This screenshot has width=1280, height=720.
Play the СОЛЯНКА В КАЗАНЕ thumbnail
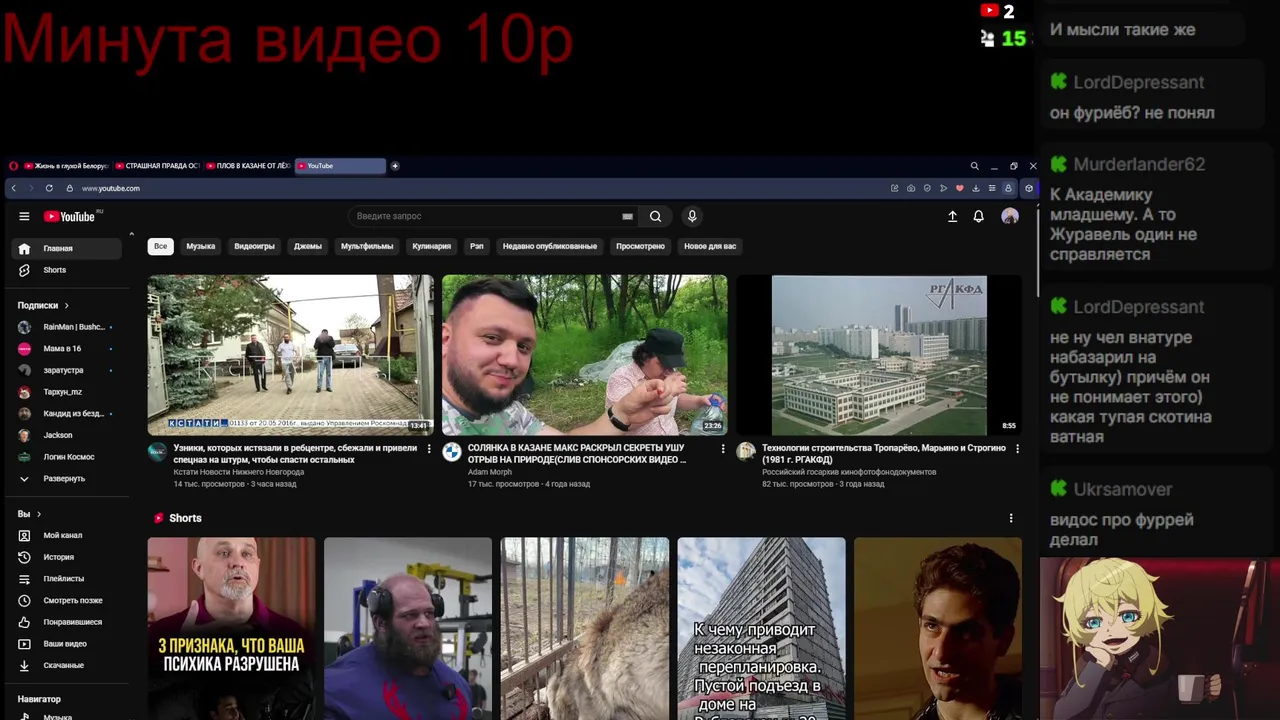pyautogui.click(x=585, y=355)
